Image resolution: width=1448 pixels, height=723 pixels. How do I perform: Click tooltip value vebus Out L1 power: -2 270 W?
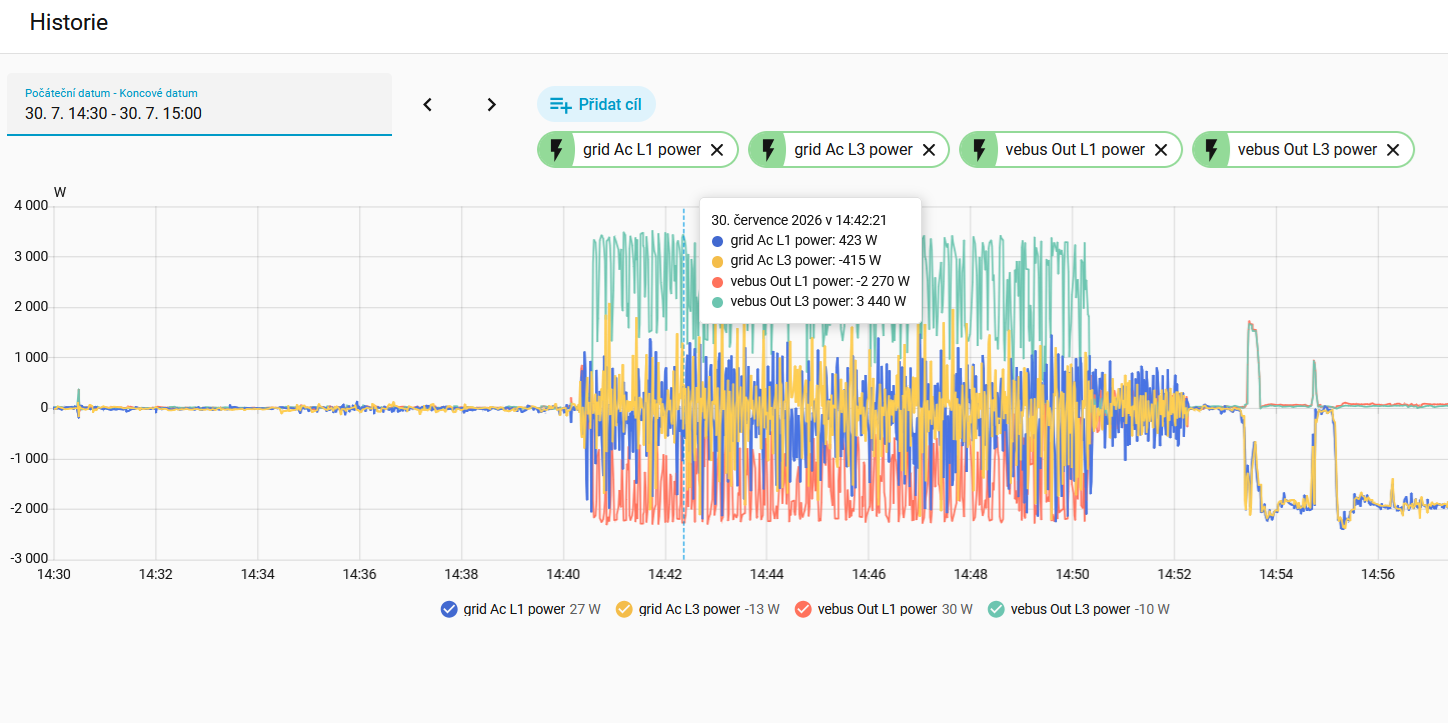820,281
